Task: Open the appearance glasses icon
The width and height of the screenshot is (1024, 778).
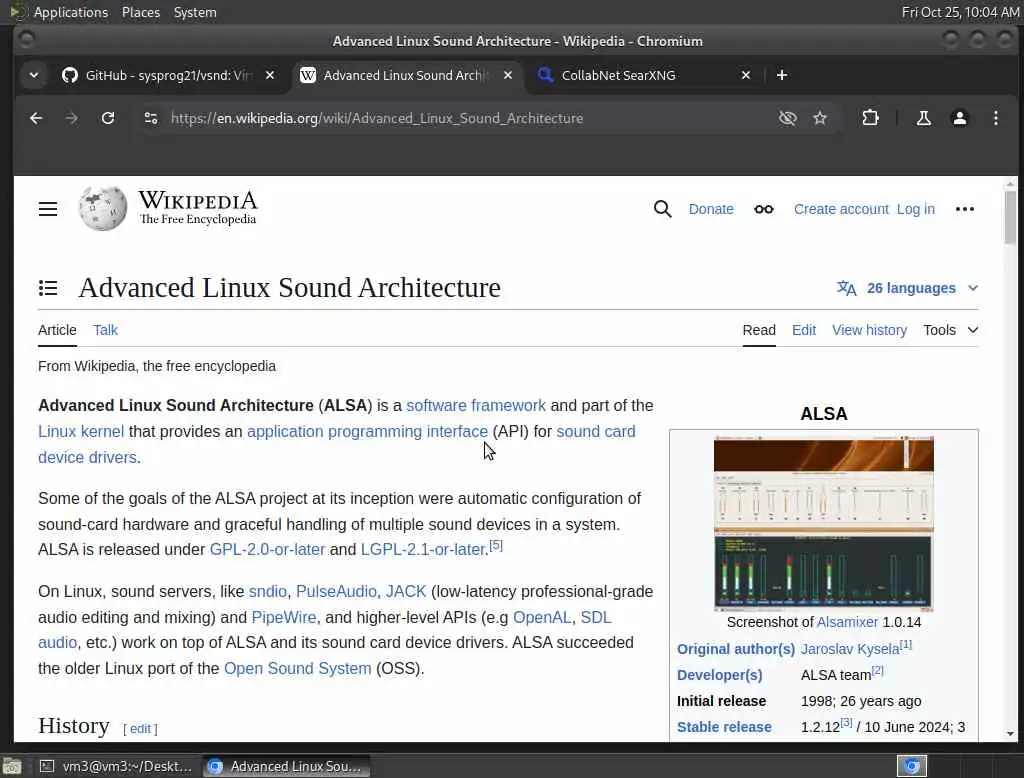Action: 763,209
